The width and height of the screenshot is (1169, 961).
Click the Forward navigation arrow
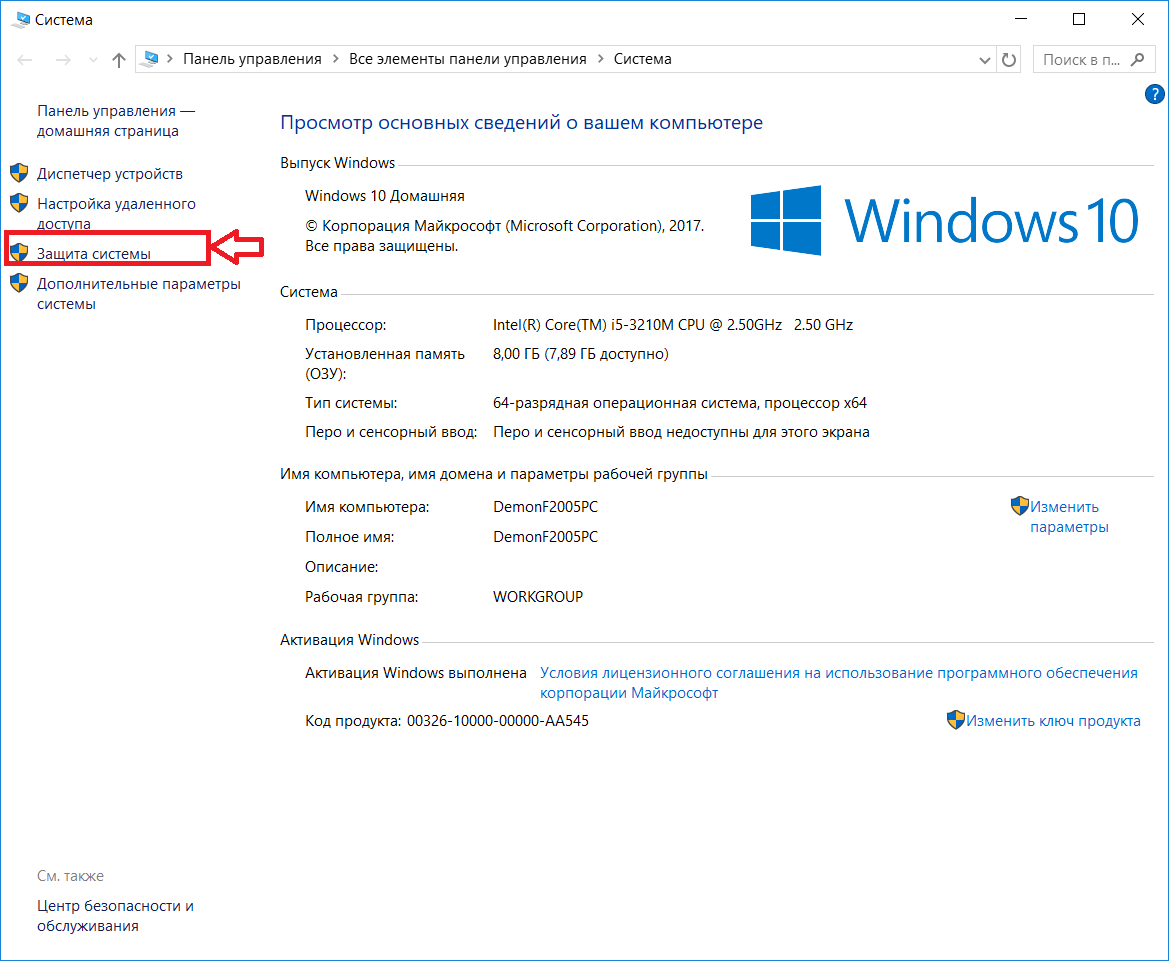[x=63, y=60]
